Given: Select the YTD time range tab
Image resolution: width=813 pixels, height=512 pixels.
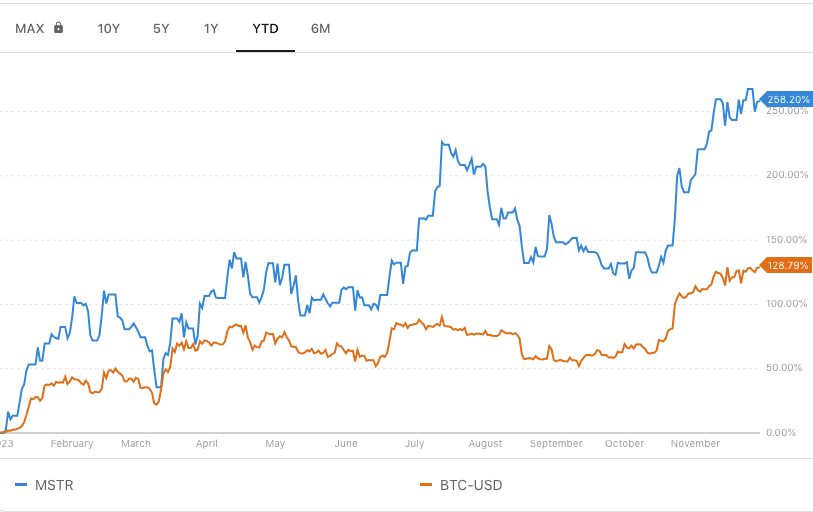Looking at the screenshot, I should [265, 29].
